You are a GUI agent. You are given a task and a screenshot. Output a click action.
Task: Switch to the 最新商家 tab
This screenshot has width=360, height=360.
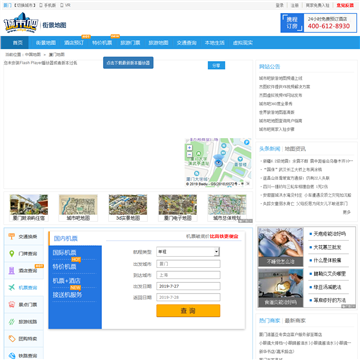[295, 320]
